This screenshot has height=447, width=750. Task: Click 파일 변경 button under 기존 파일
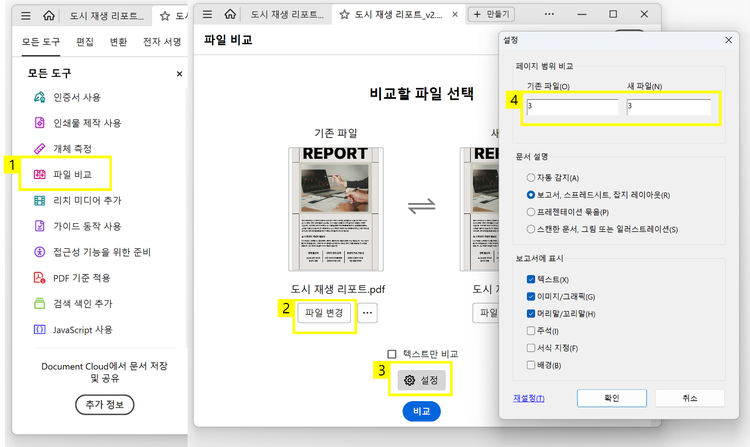[x=324, y=313]
